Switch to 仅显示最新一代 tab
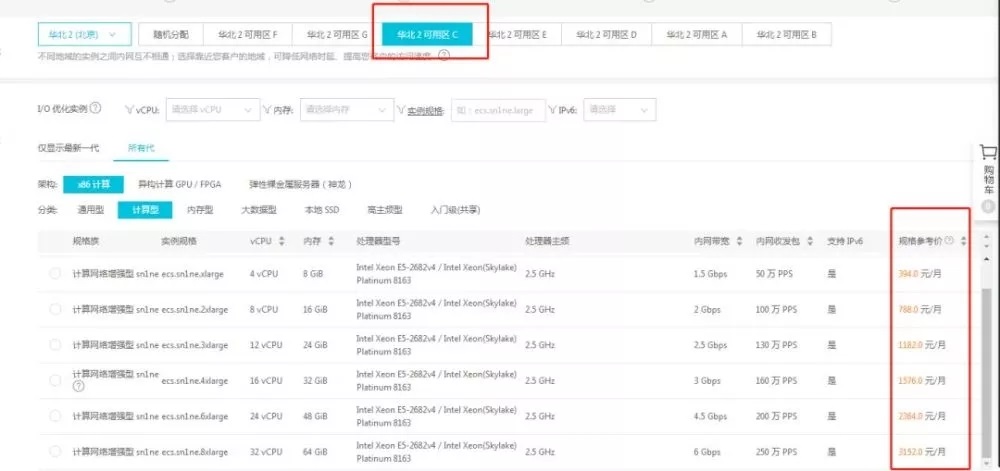The image size is (1000, 471). [x=67, y=148]
